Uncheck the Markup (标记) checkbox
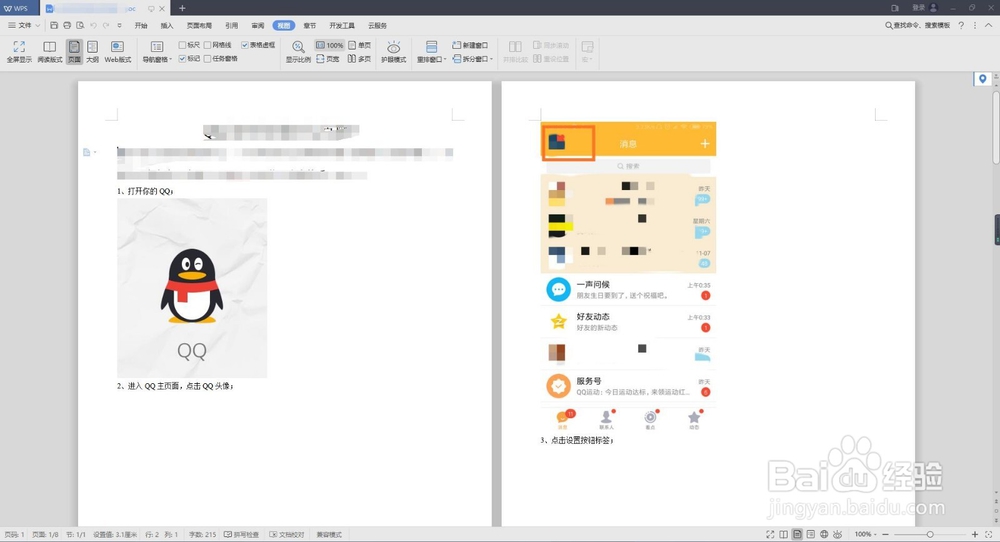1000x542 pixels. (x=182, y=59)
